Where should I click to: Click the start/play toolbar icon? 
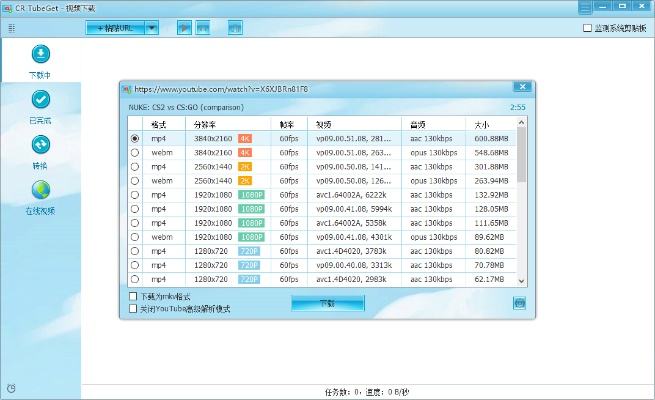pos(184,28)
